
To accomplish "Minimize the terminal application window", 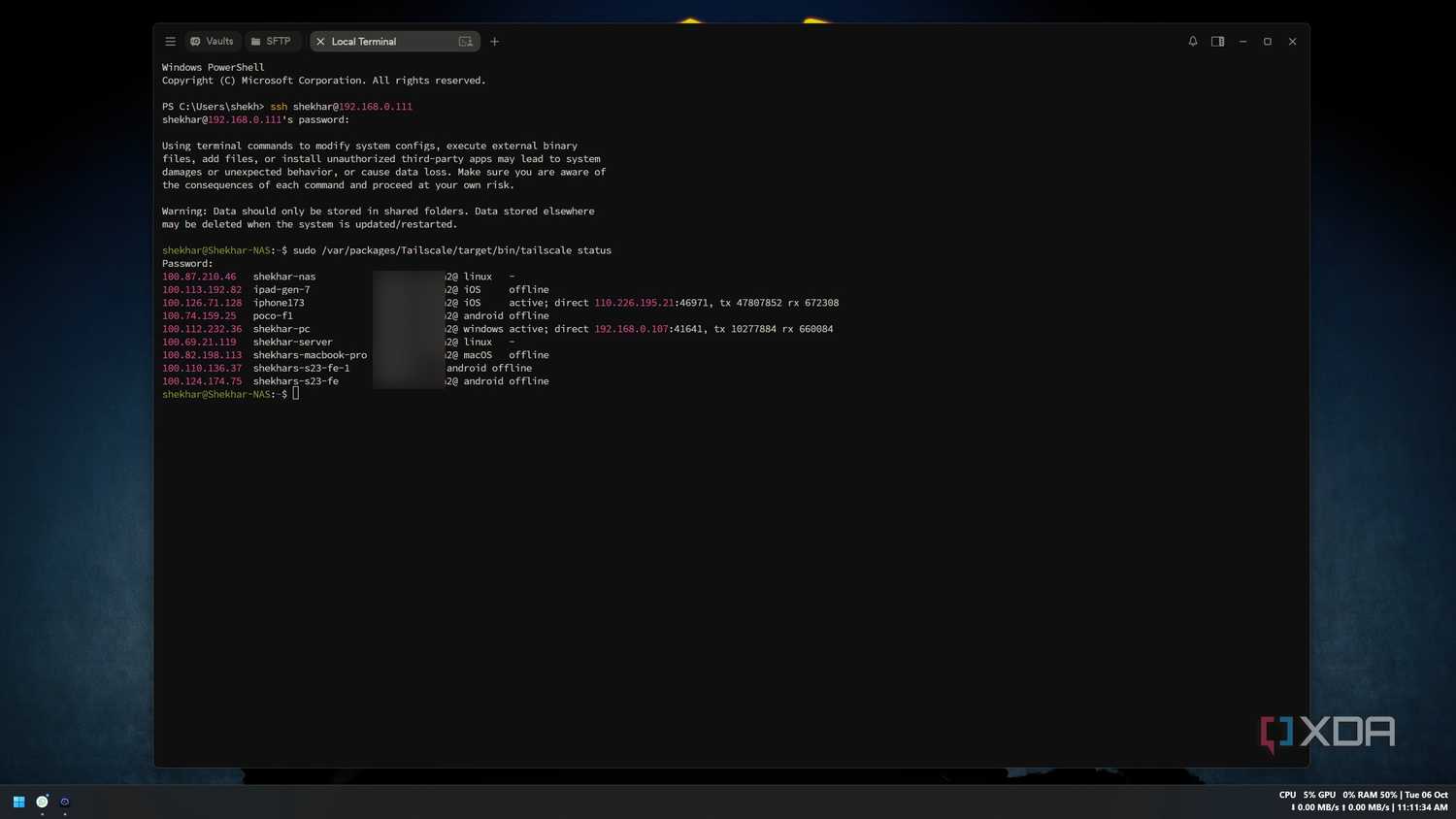I will 1243,42.
